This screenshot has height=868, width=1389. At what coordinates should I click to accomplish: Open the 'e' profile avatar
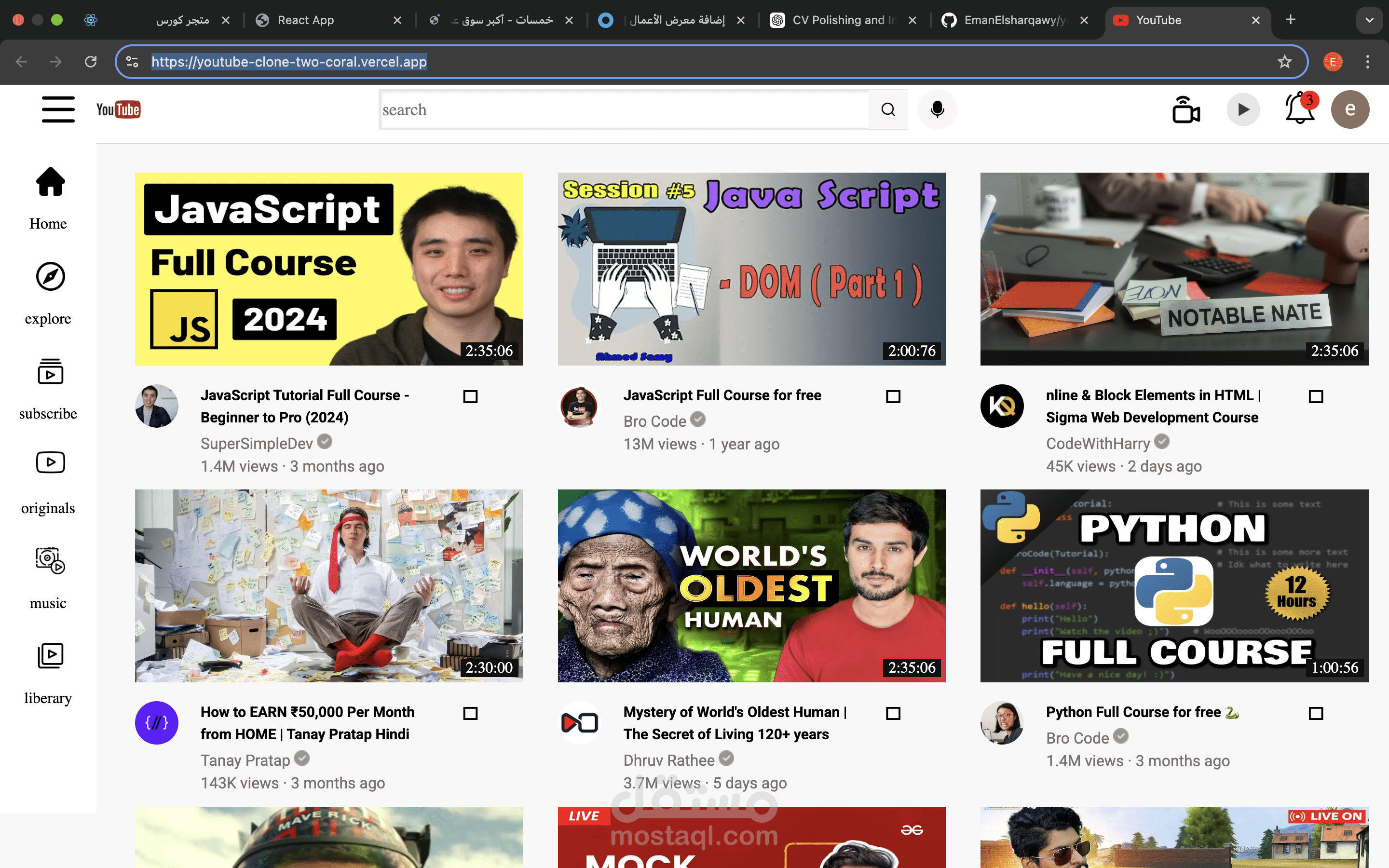click(1350, 109)
